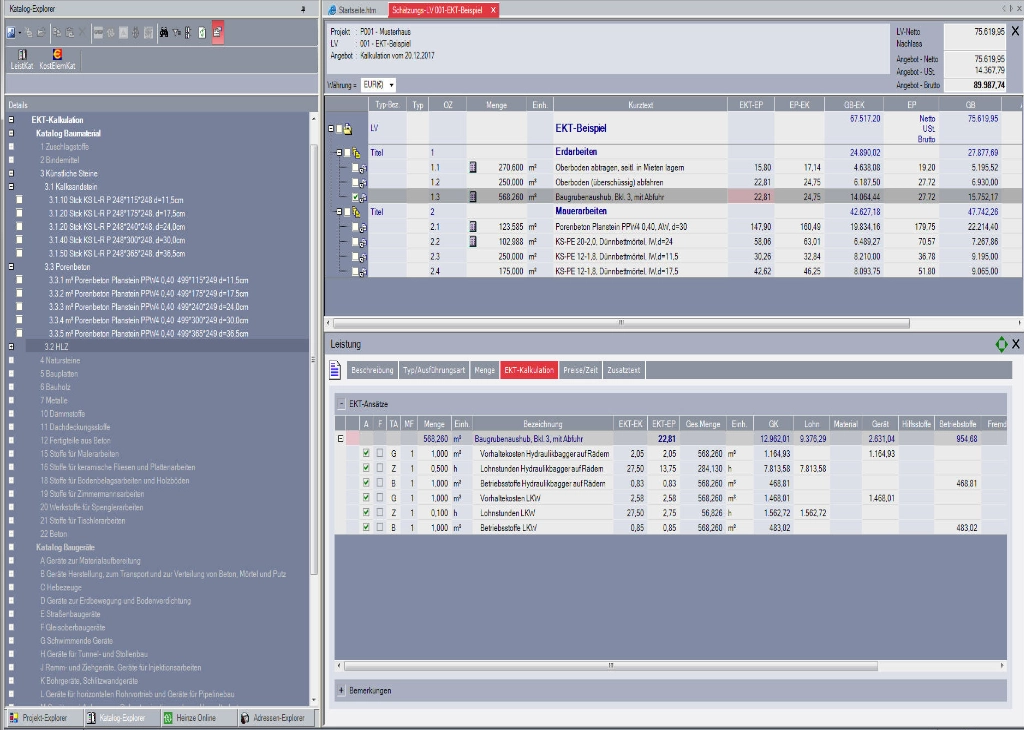Toggle the checkbox for position 1.3
Screen dimensions: 1024x730
coord(355,198)
